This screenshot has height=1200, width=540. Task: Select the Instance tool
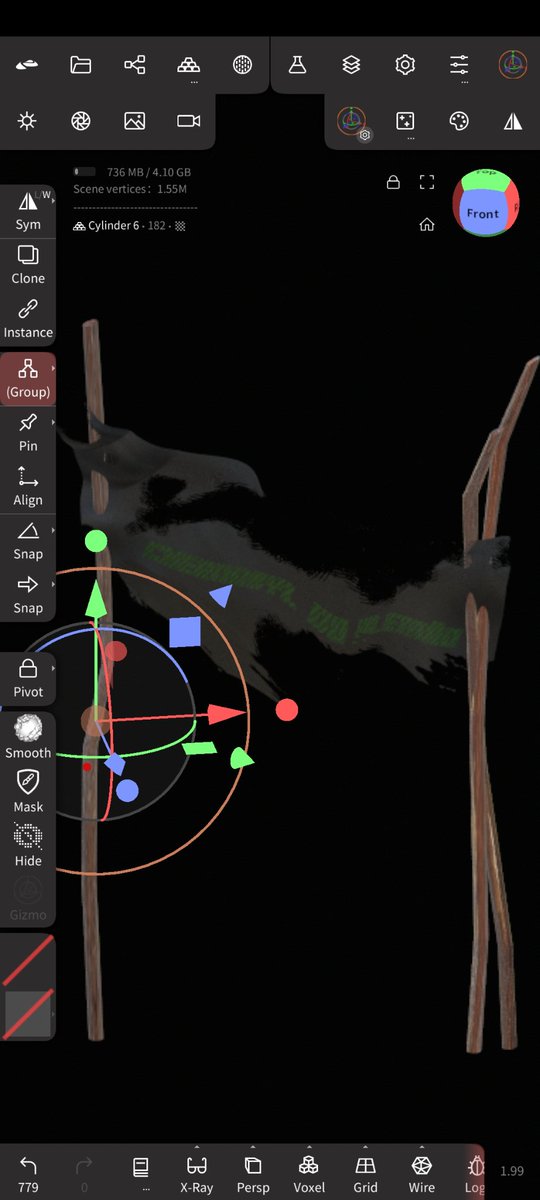click(x=28, y=319)
